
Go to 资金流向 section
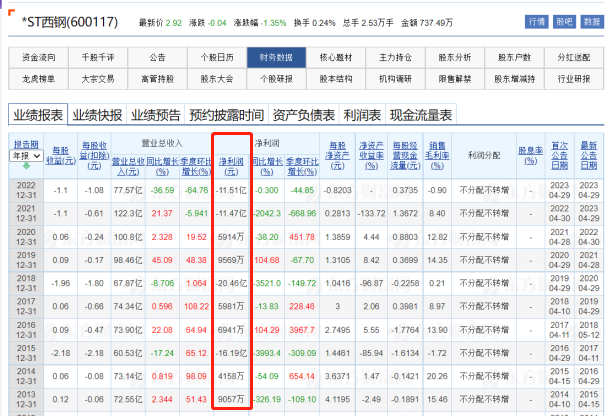[x=38, y=57]
